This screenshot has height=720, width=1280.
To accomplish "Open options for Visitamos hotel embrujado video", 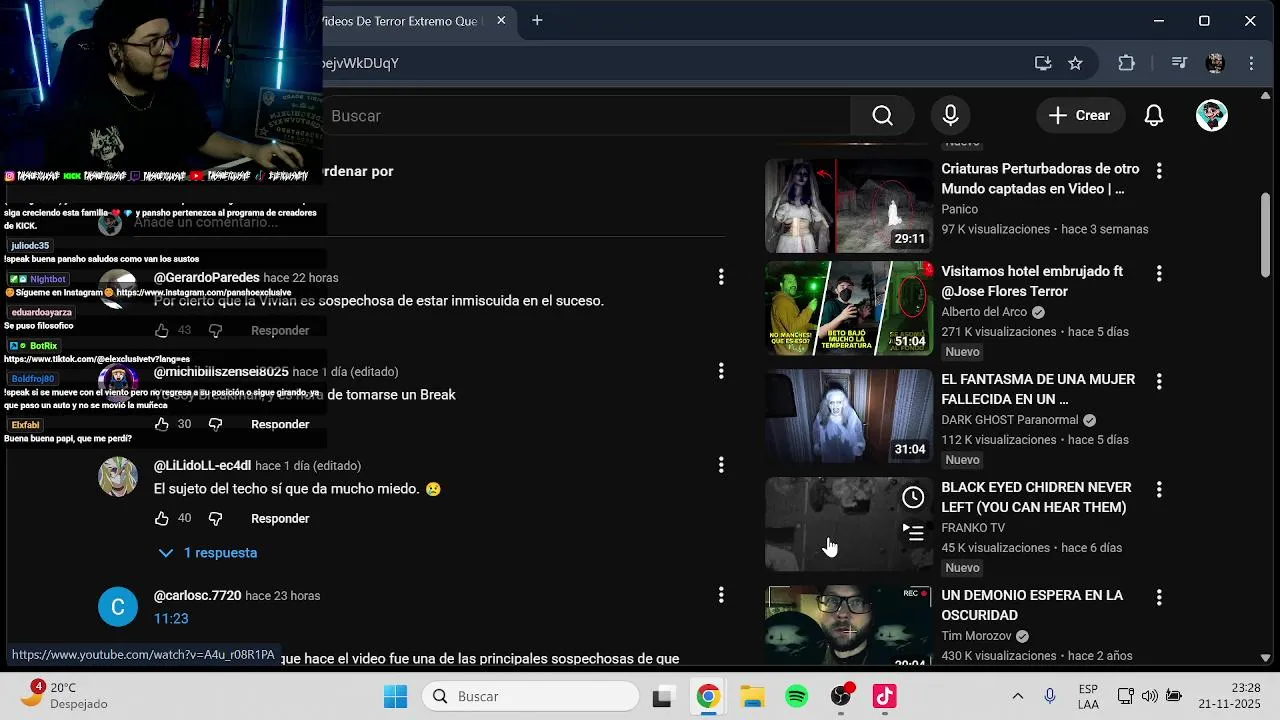I will click(1159, 273).
